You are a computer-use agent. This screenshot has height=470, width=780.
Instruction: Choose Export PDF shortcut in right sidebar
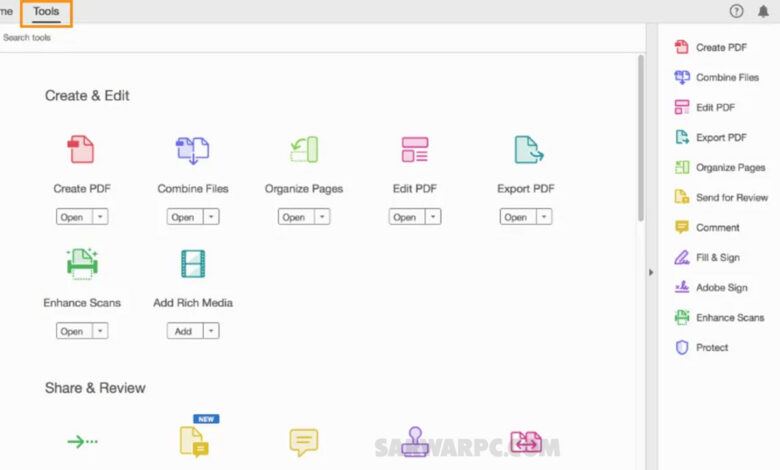711,137
